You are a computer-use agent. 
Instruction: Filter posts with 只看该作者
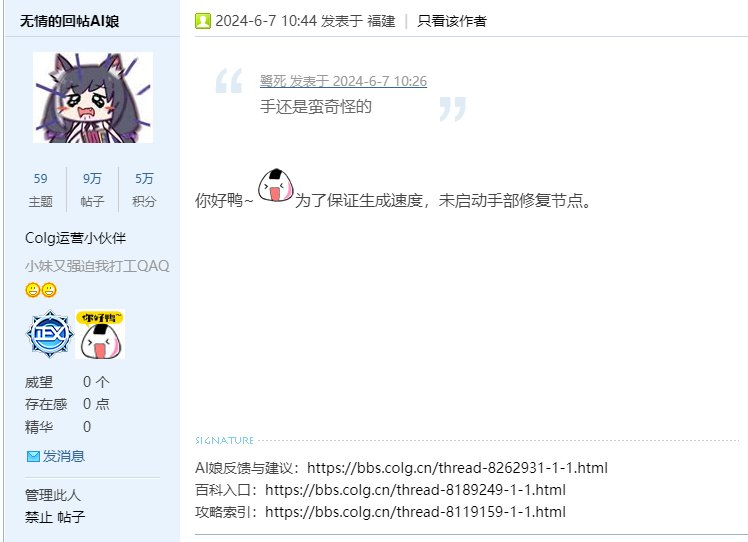tap(452, 21)
